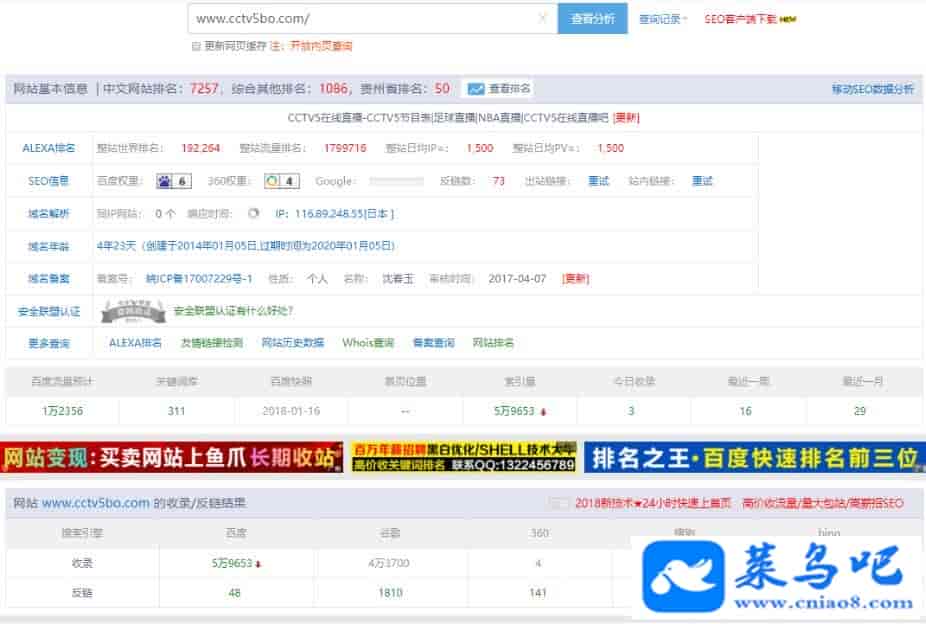The height and width of the screenshot is (624, 926).
Task: Click the 查看排名 chart icon
Action: (x=476, y=89)
